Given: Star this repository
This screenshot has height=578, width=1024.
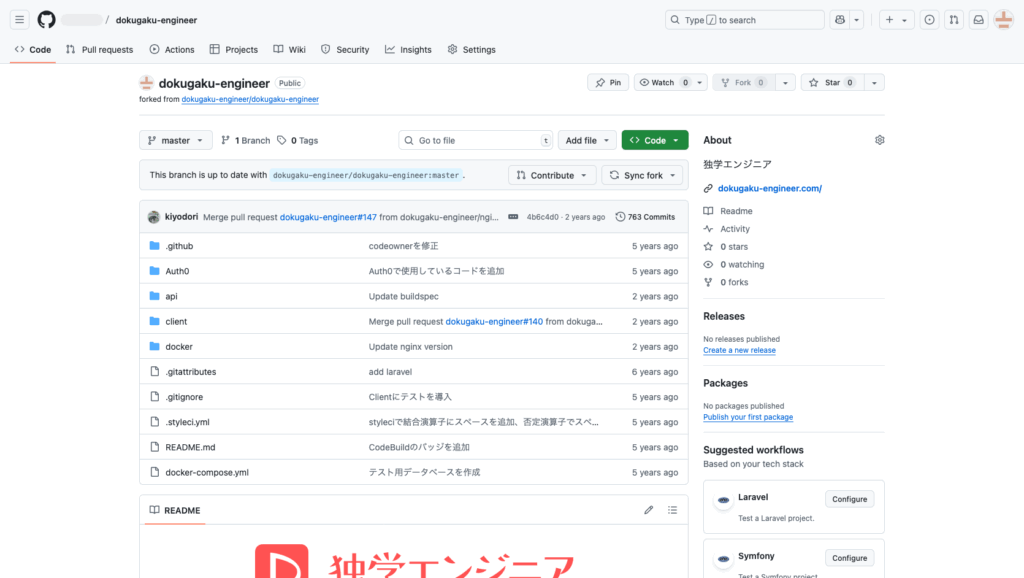Looking at the screenshot, I should [825, 83].
